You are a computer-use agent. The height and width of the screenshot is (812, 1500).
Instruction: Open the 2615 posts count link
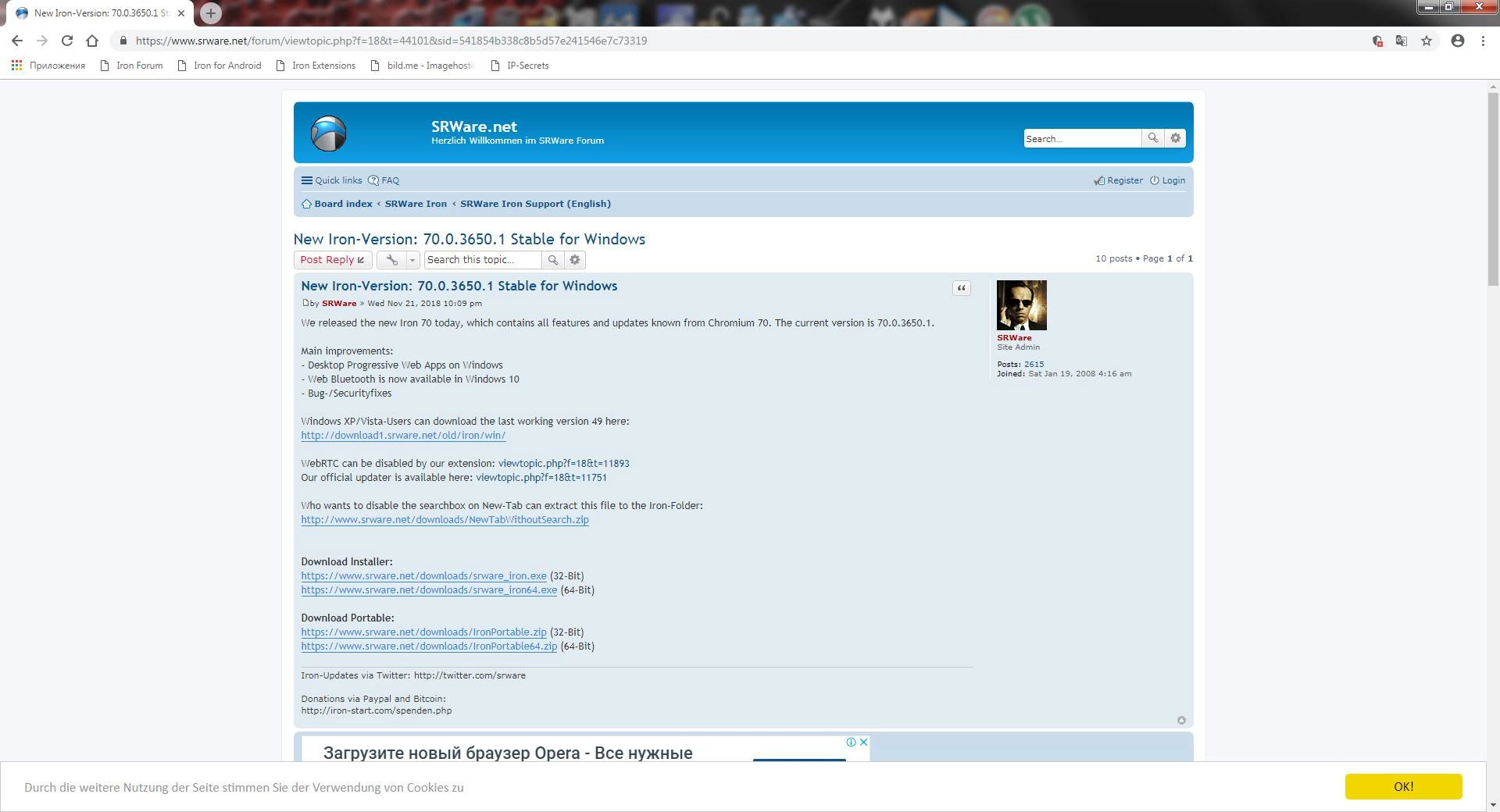coord(1034,365)
